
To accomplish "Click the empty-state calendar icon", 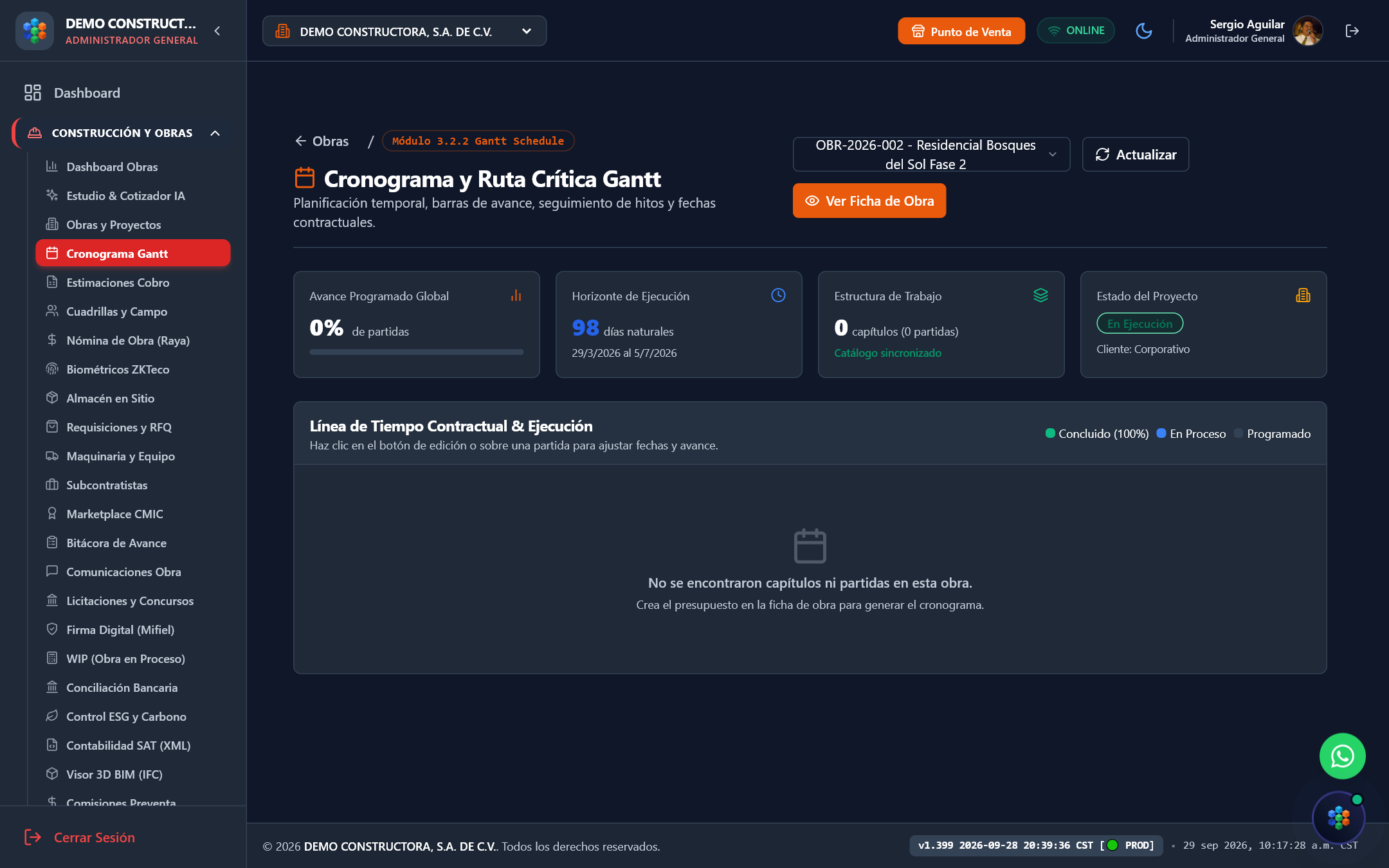I will coord(810,546).
